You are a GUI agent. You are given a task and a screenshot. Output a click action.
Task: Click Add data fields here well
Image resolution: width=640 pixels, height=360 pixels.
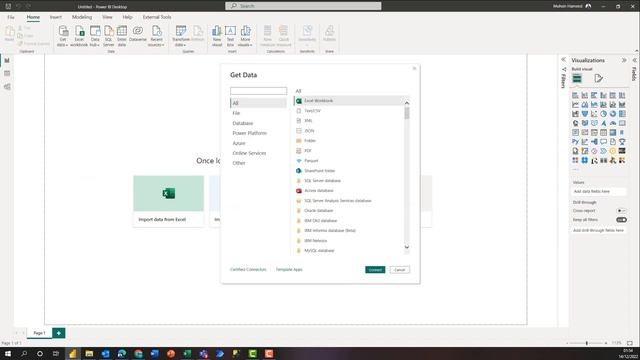[598, 191]
